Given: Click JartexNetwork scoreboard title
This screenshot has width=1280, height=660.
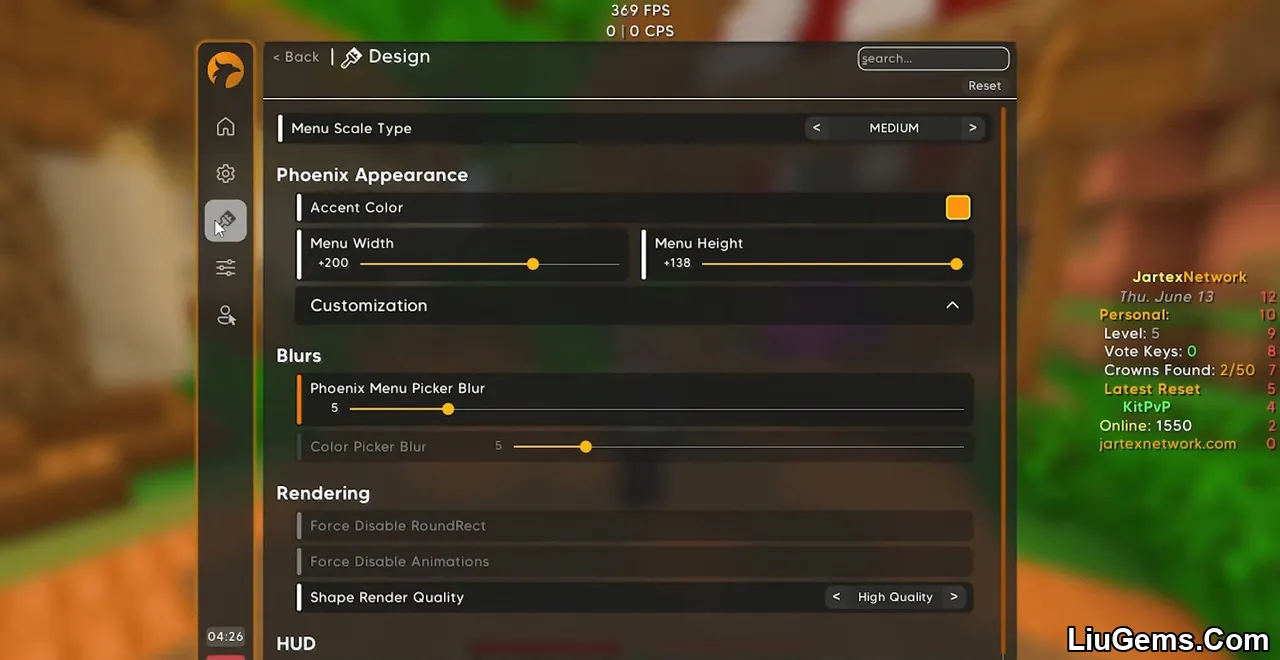Looking at the screenshot, I should point(1189,277).
